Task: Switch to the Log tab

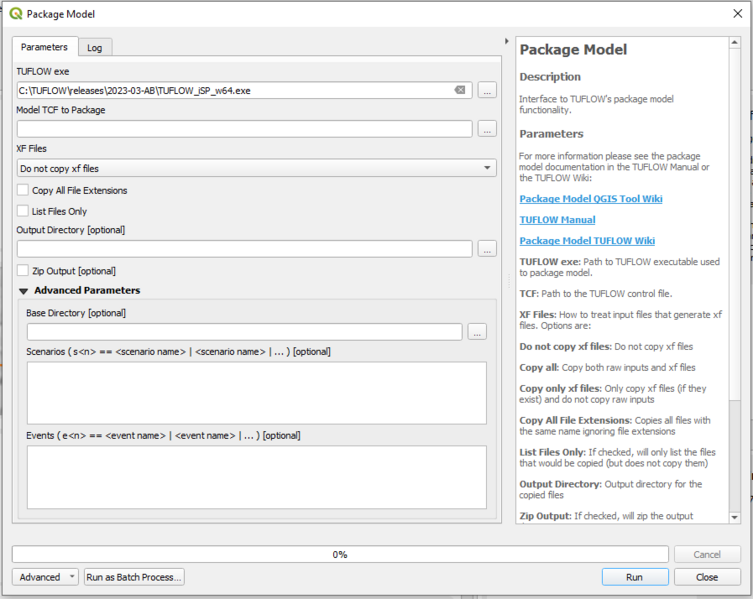Action: pos(94,47)
